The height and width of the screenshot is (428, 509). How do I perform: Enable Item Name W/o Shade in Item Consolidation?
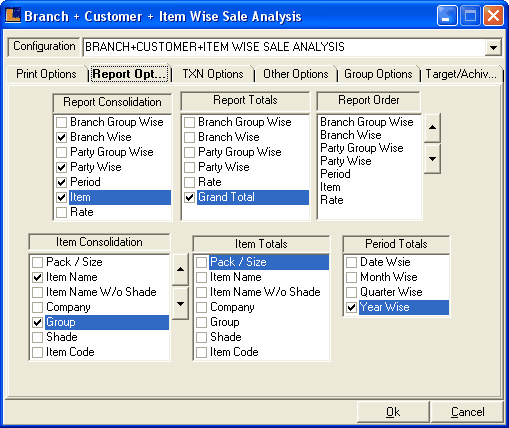point(37,292)
